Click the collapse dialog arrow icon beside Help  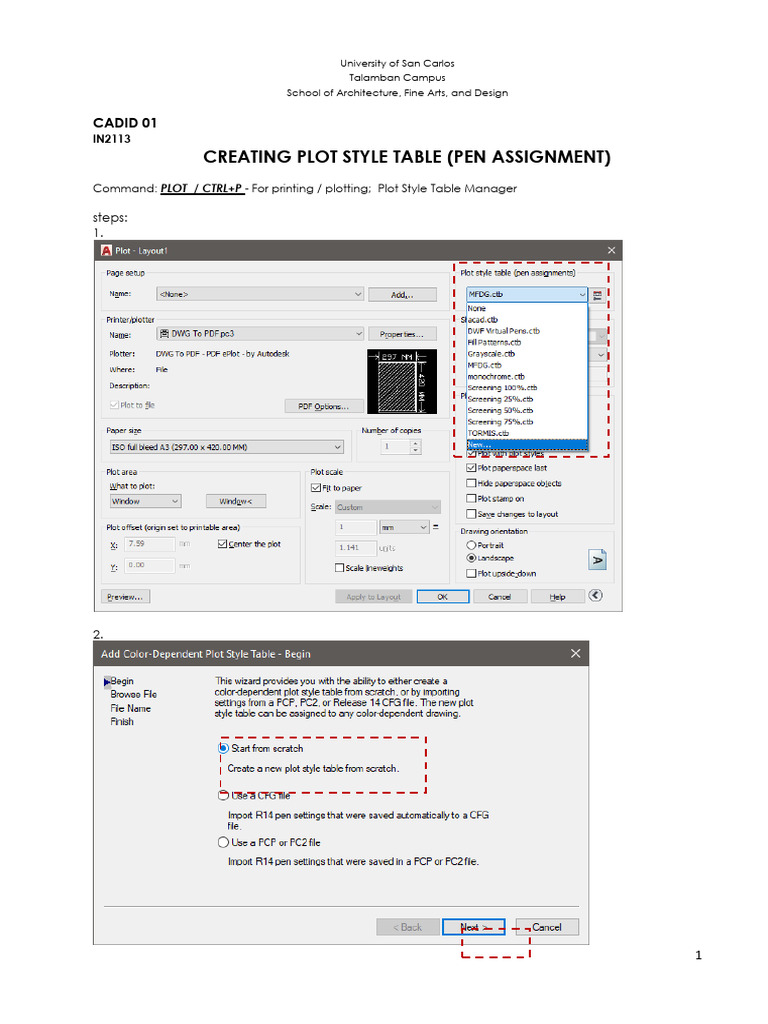[x=595, y=595]
